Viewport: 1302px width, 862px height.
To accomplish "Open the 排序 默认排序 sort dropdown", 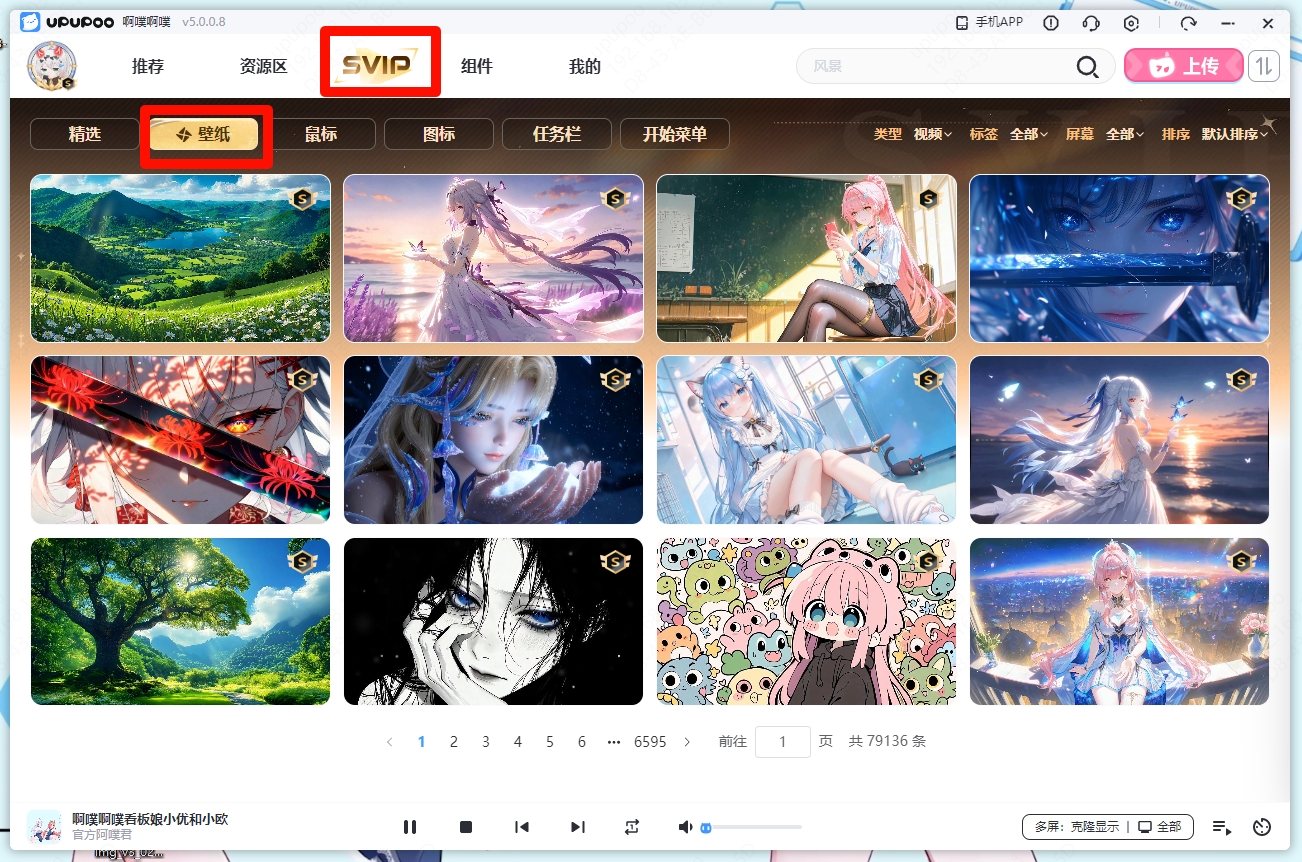I will [1234, 134].
